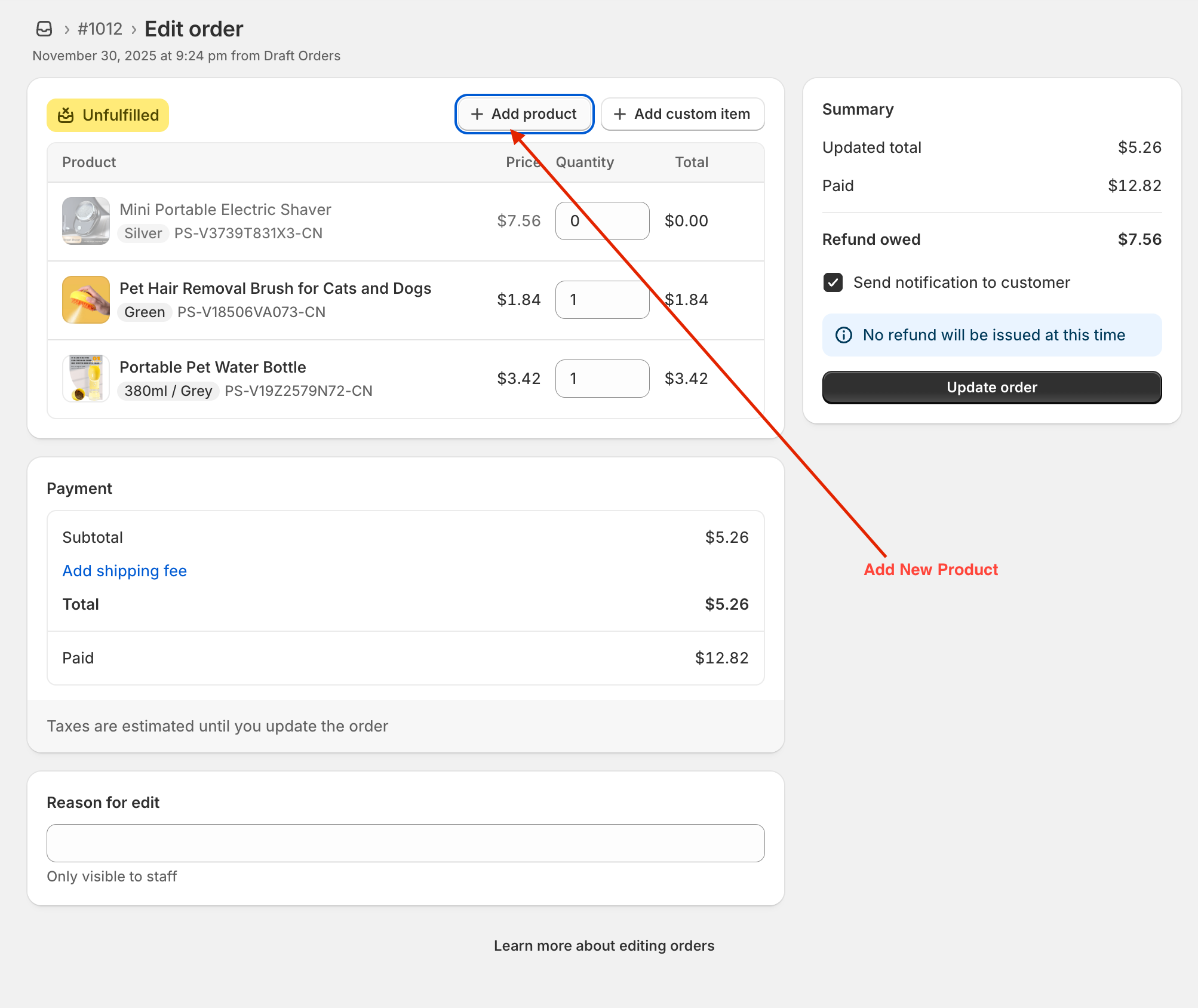Image resolution: width=1198 pixels, height=1008 pixels.
Task: Open Mini Portable Electric Shaver thumbnail
Action: pos(86,221)
